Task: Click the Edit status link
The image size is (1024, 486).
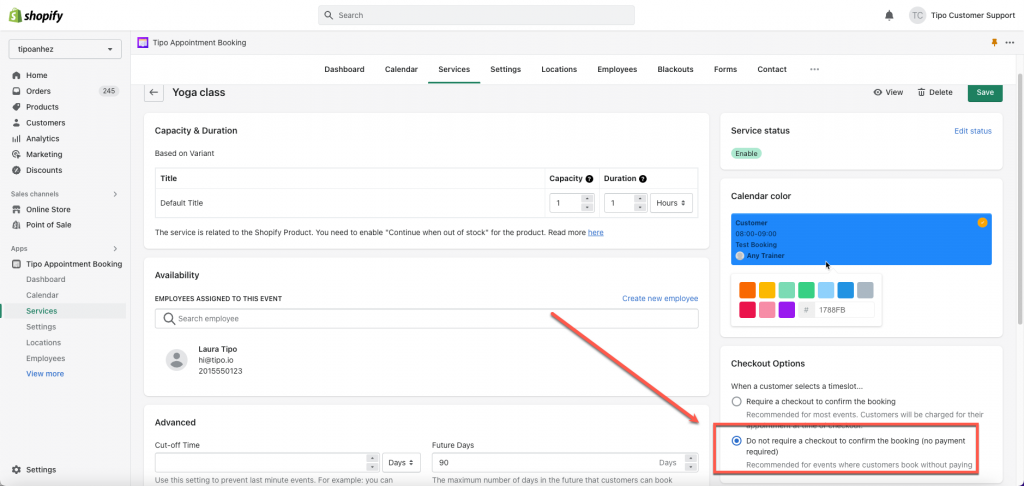Action: (x=972, y=131)
